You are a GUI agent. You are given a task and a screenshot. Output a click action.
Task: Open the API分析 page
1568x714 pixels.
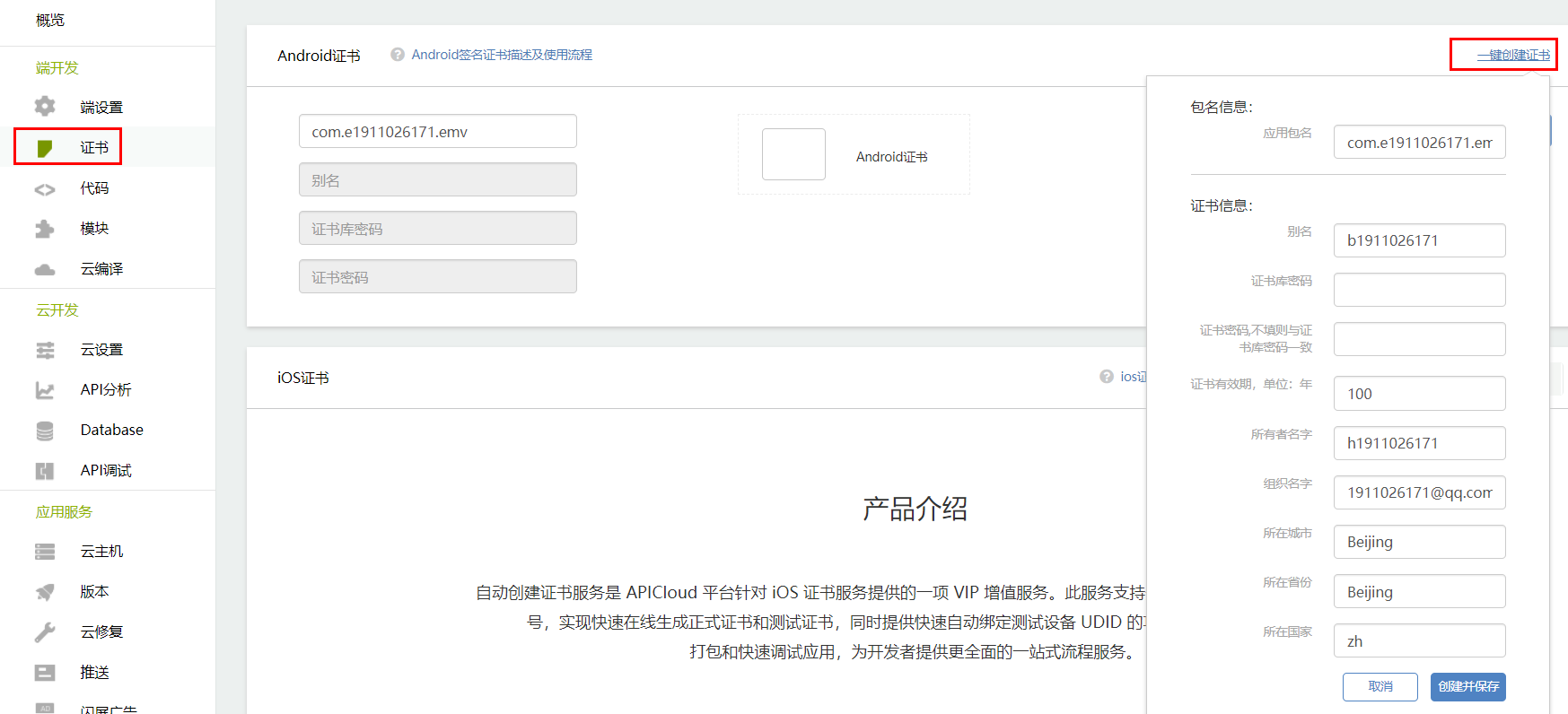click(106, 390)
